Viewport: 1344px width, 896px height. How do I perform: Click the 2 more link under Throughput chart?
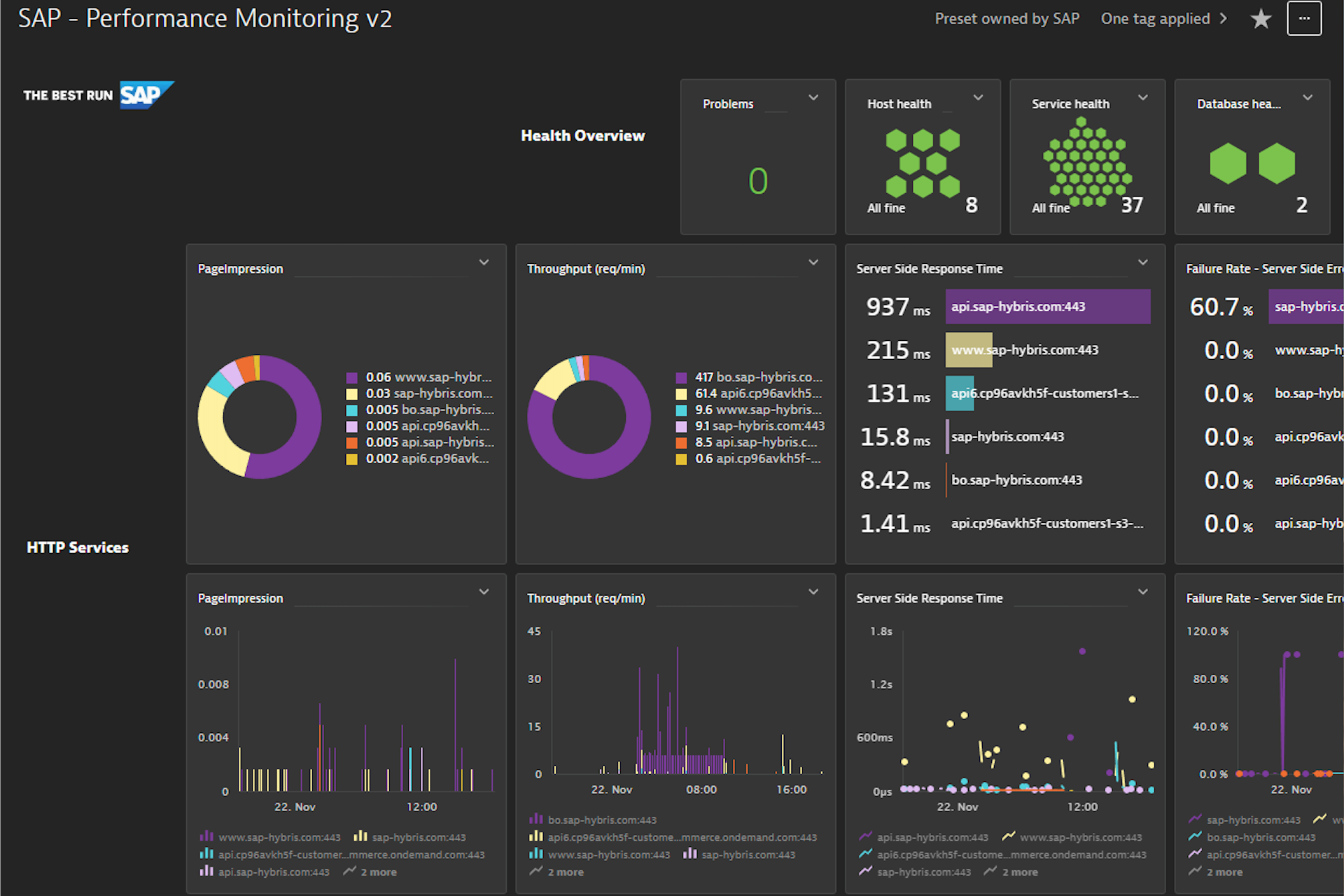tap(566, 871)
